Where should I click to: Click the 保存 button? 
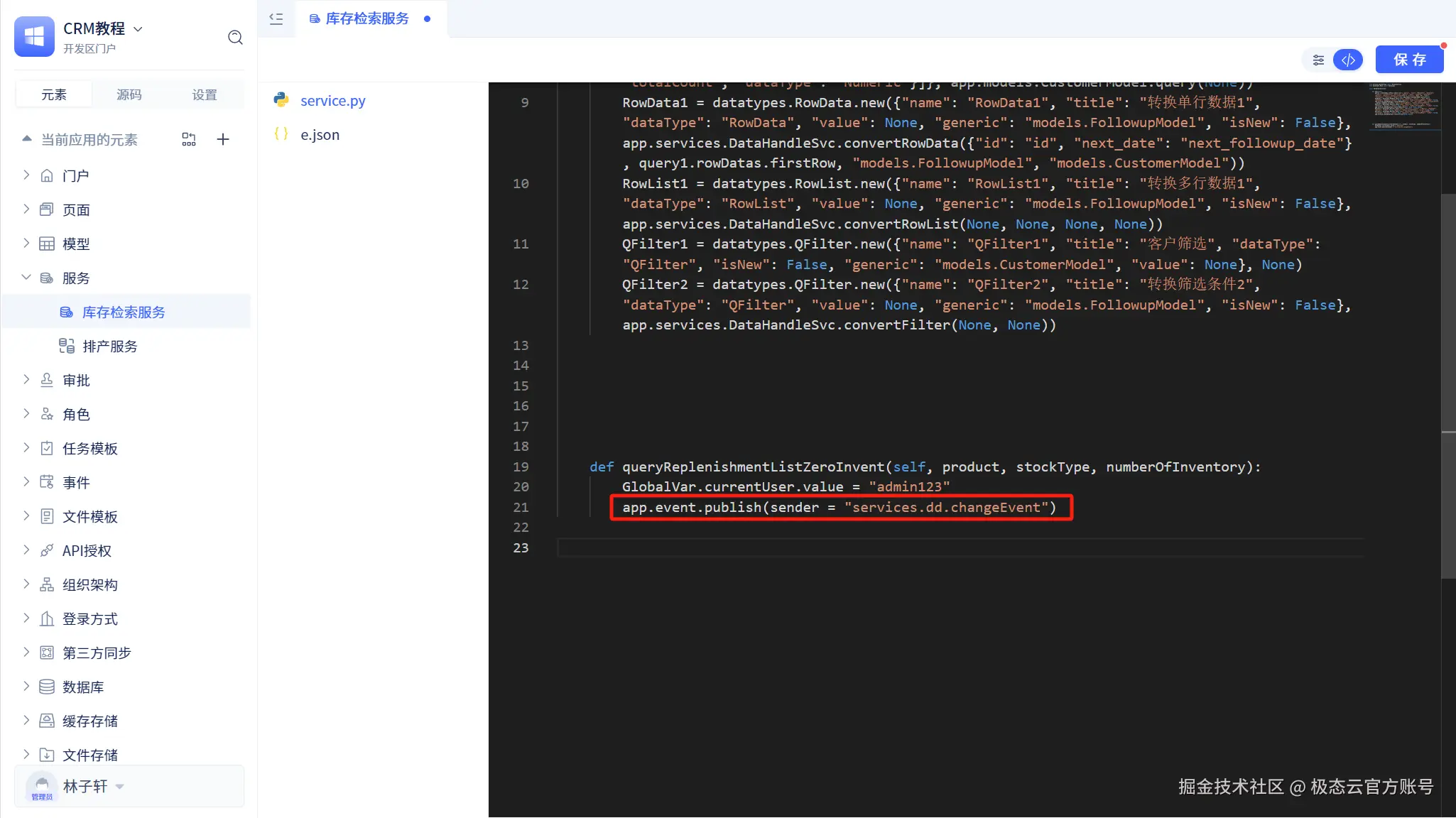(x=1409, y=60)
